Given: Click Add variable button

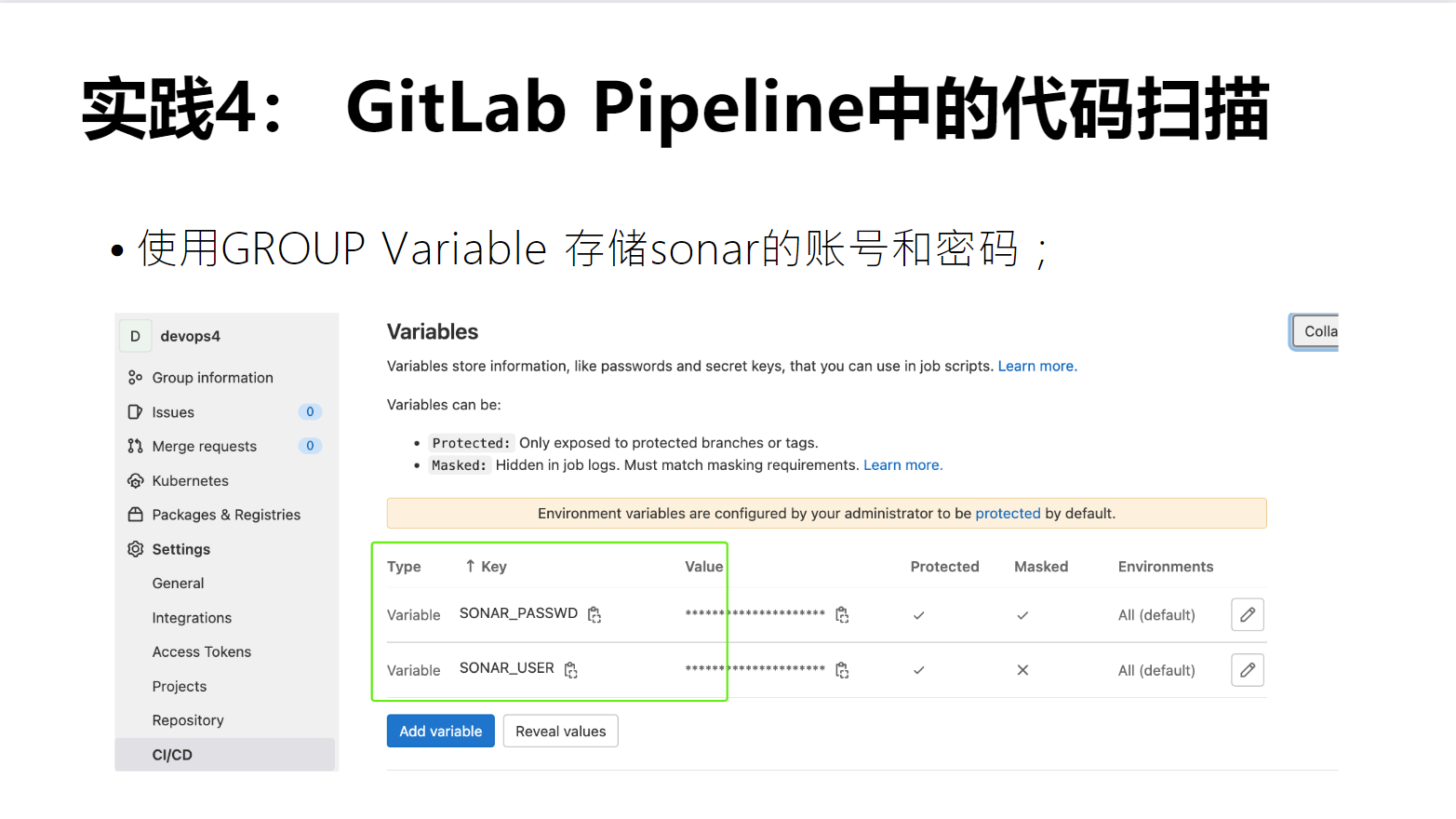Looking at the screenshot, I should [441, 732].
